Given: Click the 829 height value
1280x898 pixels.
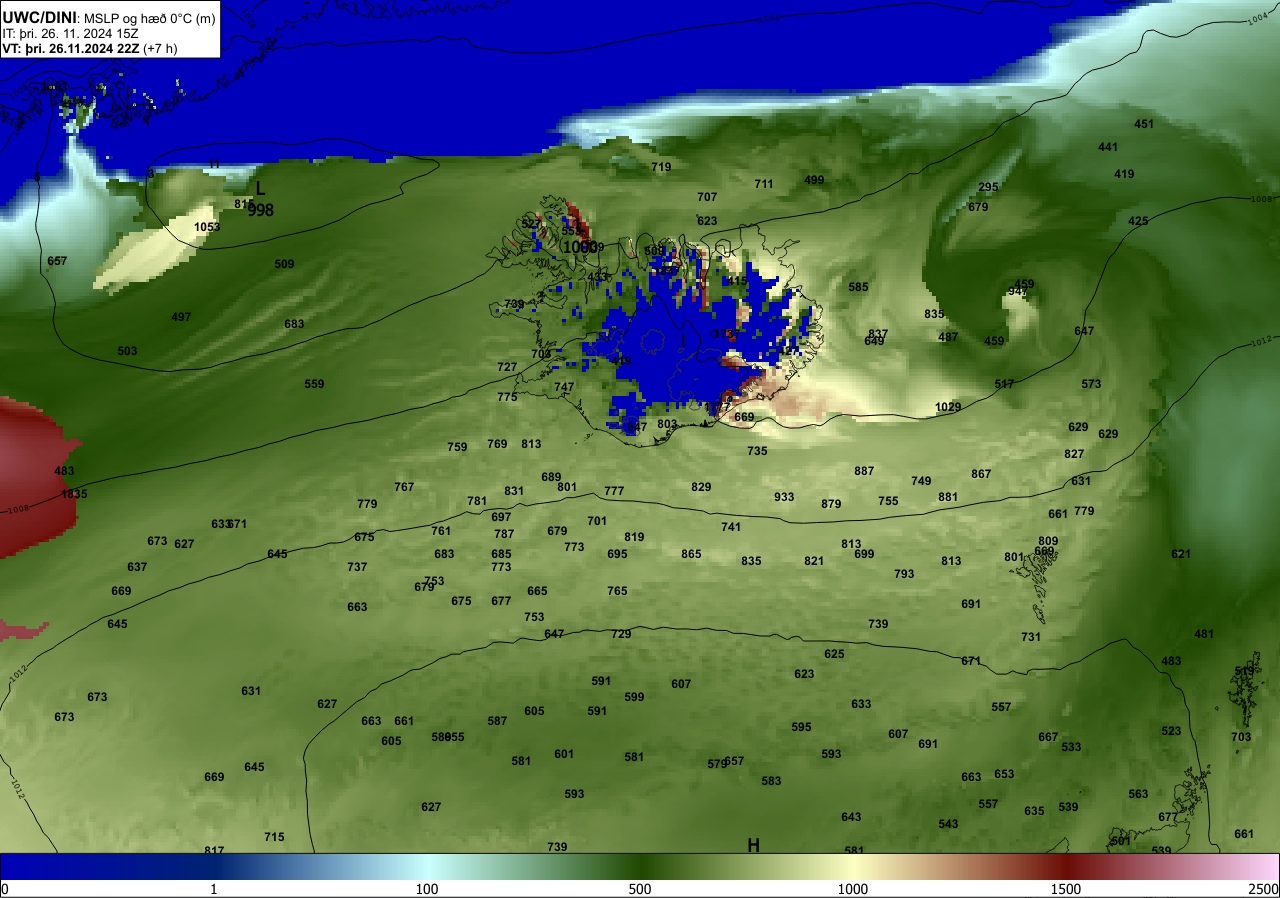Looking at the screenshot, I should click(701, 487).
